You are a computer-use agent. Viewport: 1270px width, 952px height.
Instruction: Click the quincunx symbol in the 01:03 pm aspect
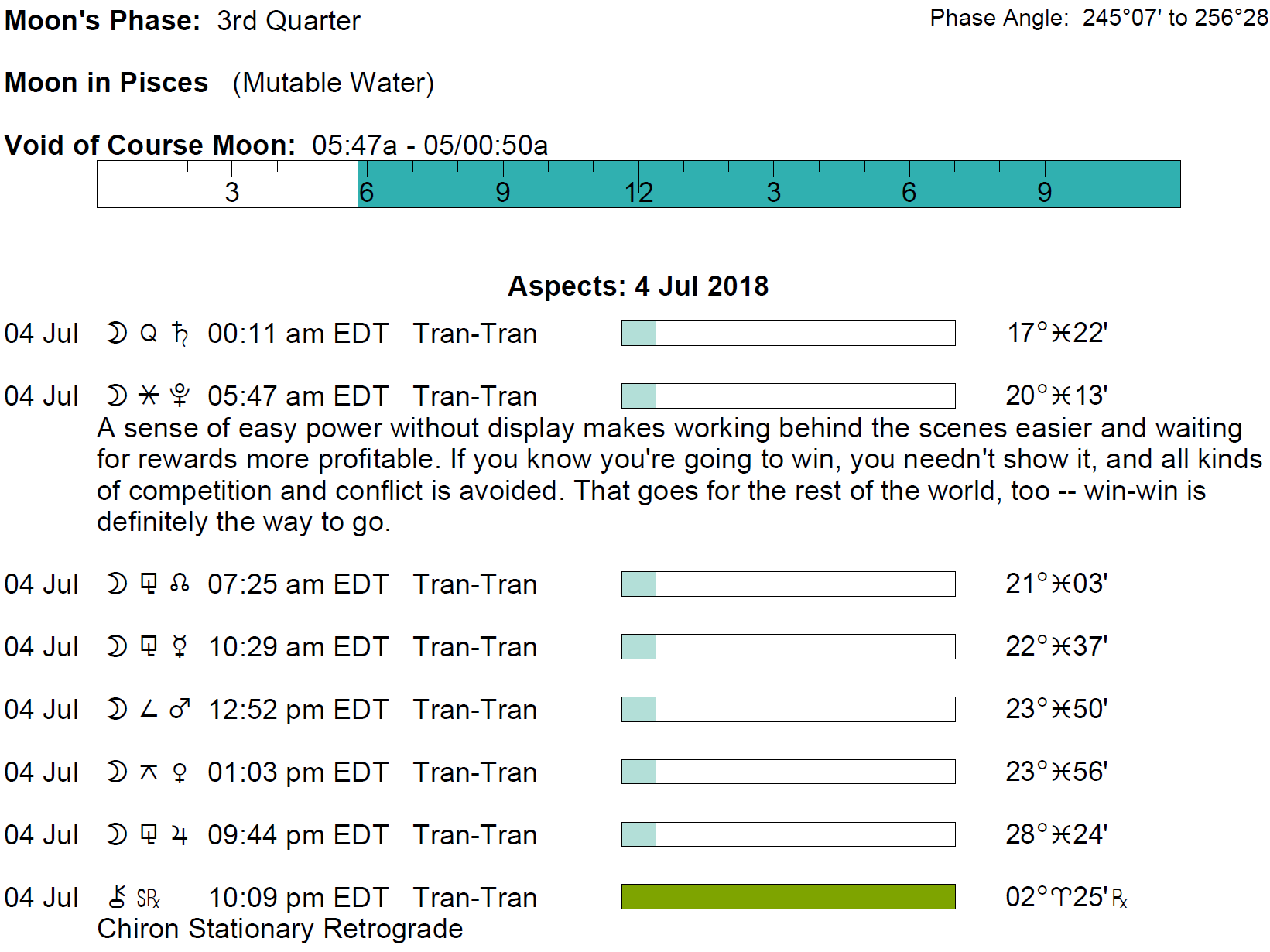149,772
